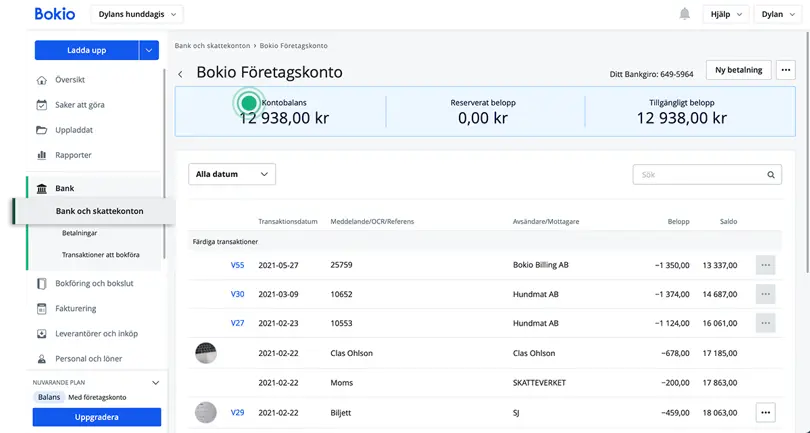Viewport: 810px width, 433px height.
Task: Click the SKATTEVERKET recipient cell
Action: 539,383
